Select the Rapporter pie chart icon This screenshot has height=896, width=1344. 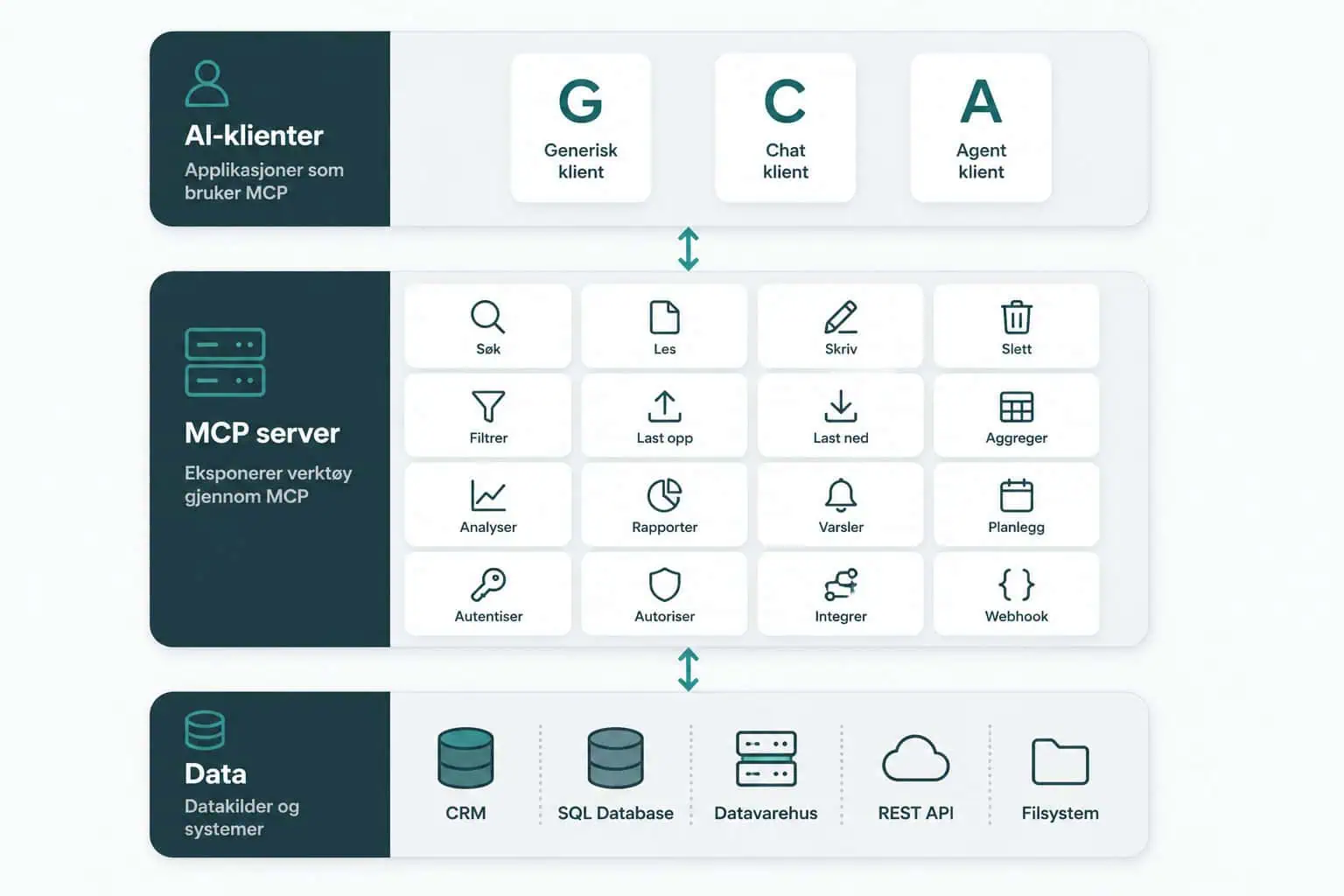pyautogui.click(x=664, y=495)
